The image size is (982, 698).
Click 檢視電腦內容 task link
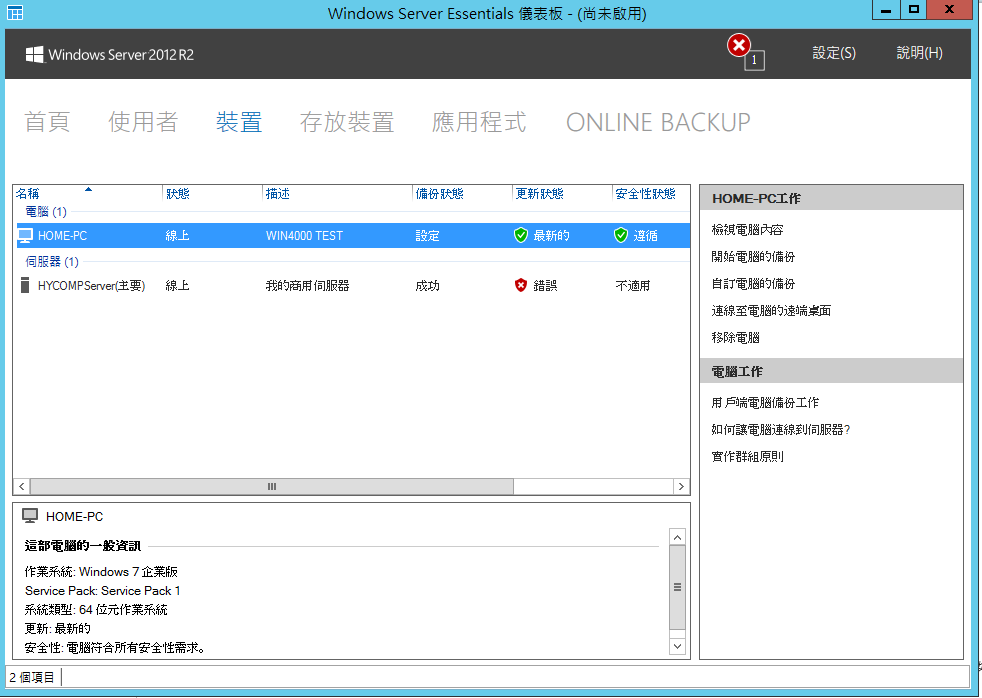tap(747, 230)
